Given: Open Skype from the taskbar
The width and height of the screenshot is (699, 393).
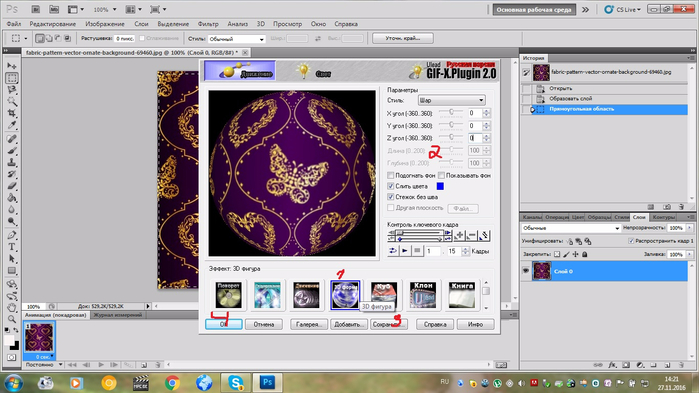Looking at the screenshot, I should [x=235, y=383].
